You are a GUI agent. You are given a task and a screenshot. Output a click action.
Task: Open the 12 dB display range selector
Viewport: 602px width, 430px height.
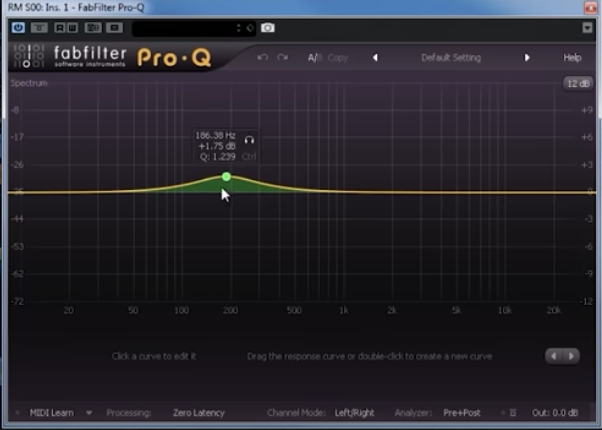click(x=578, y=83)
